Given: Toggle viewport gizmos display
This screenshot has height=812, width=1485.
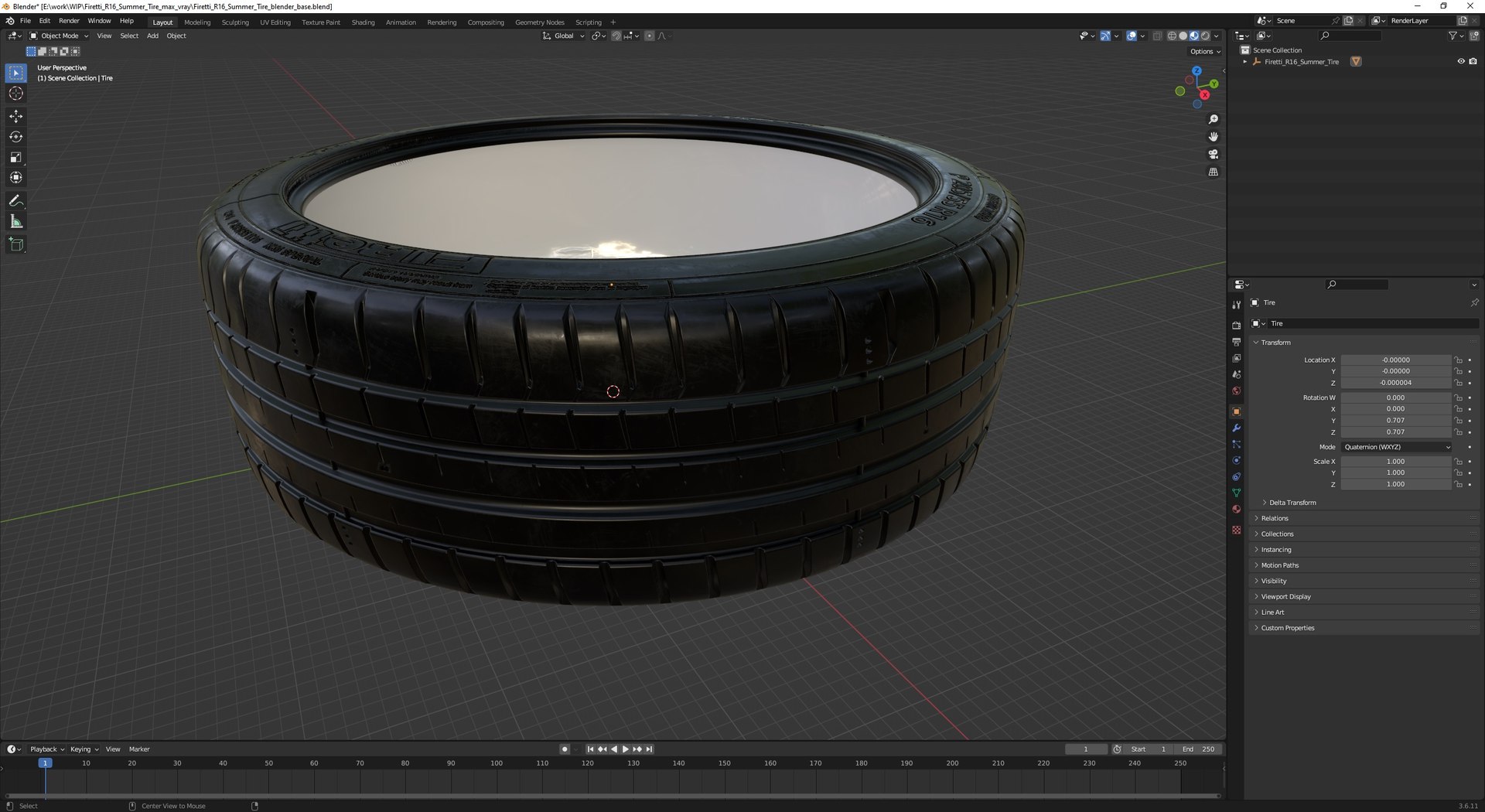Looking at the screenshot, I should pos(1105,36).
